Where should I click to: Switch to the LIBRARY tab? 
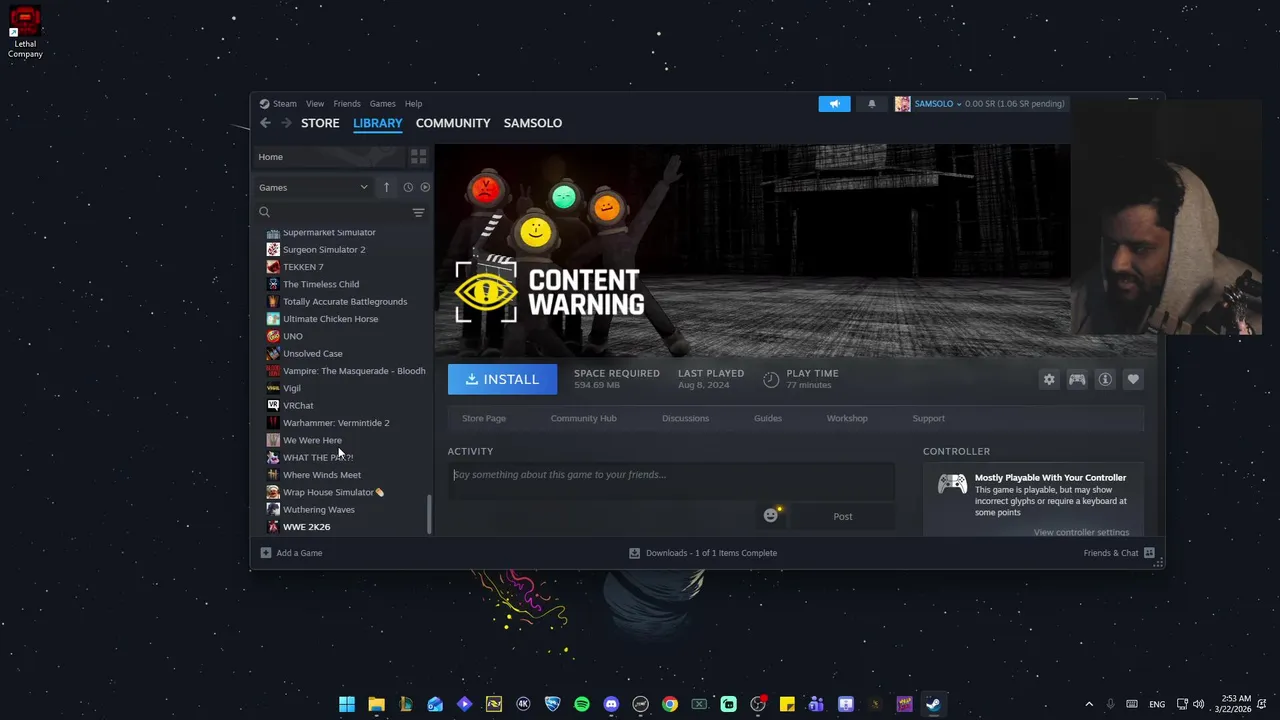(x=377, y=123)
